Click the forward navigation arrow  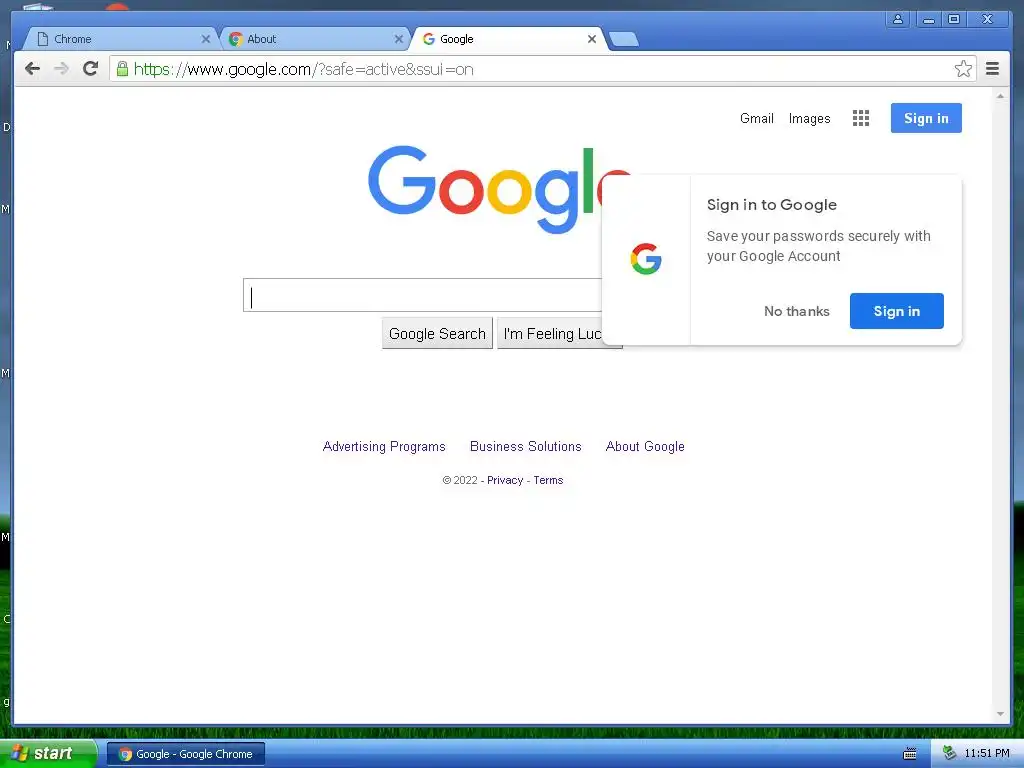click(61, 69)
